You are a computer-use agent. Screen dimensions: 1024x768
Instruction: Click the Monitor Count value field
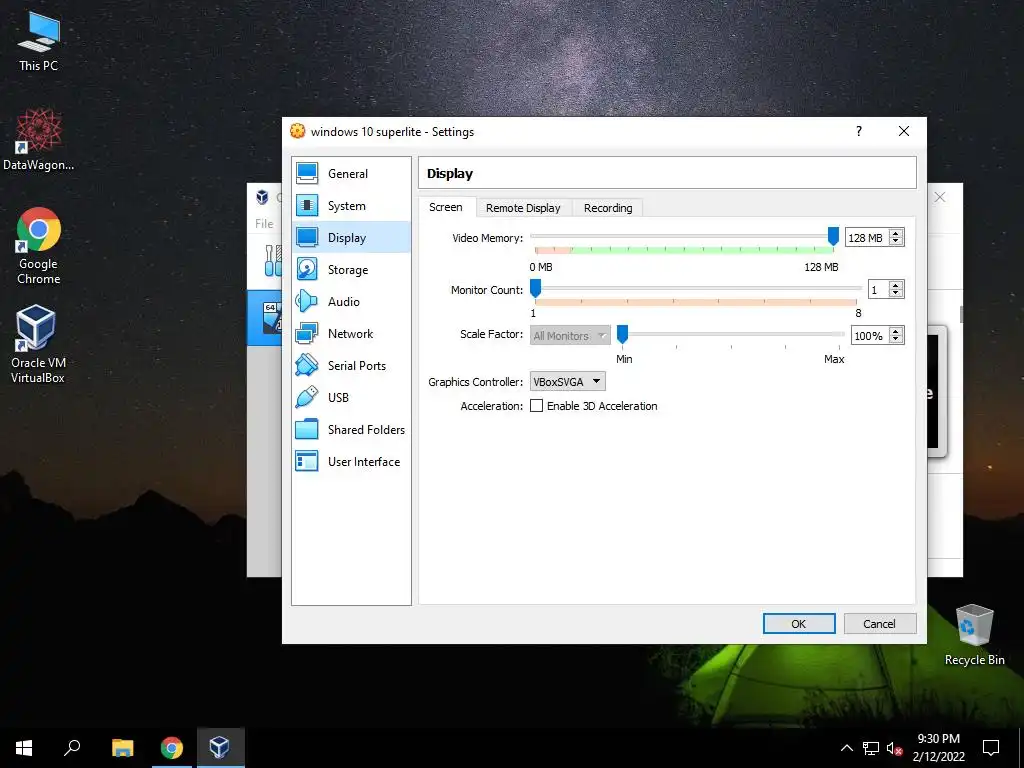click(x=878, y=289)
